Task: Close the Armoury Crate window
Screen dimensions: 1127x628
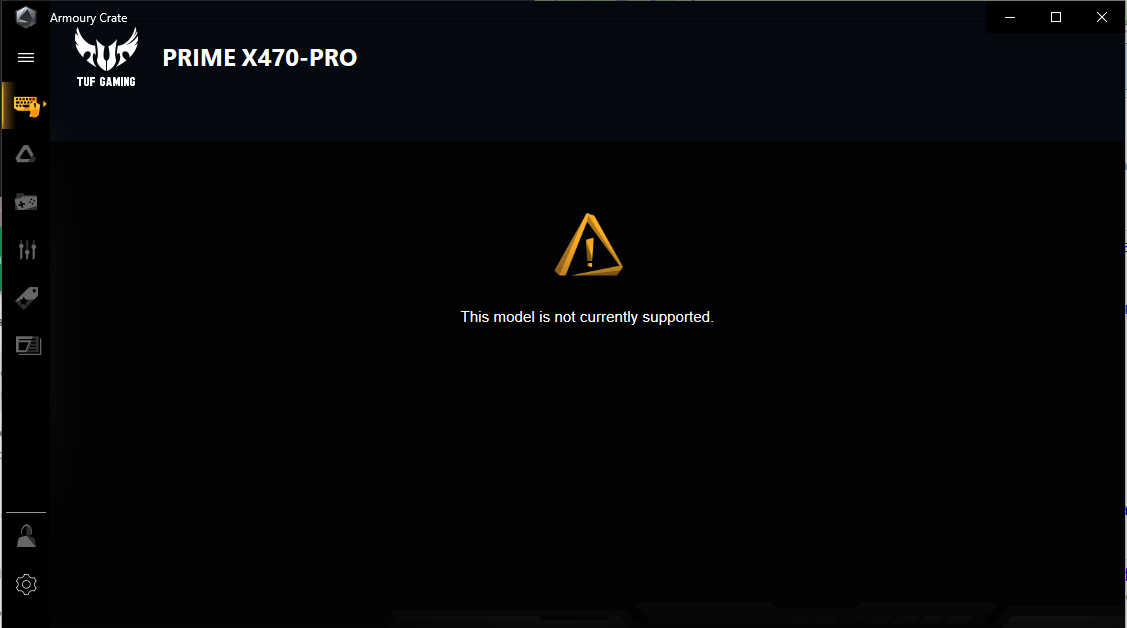Action: click(x=1102, y=17)
